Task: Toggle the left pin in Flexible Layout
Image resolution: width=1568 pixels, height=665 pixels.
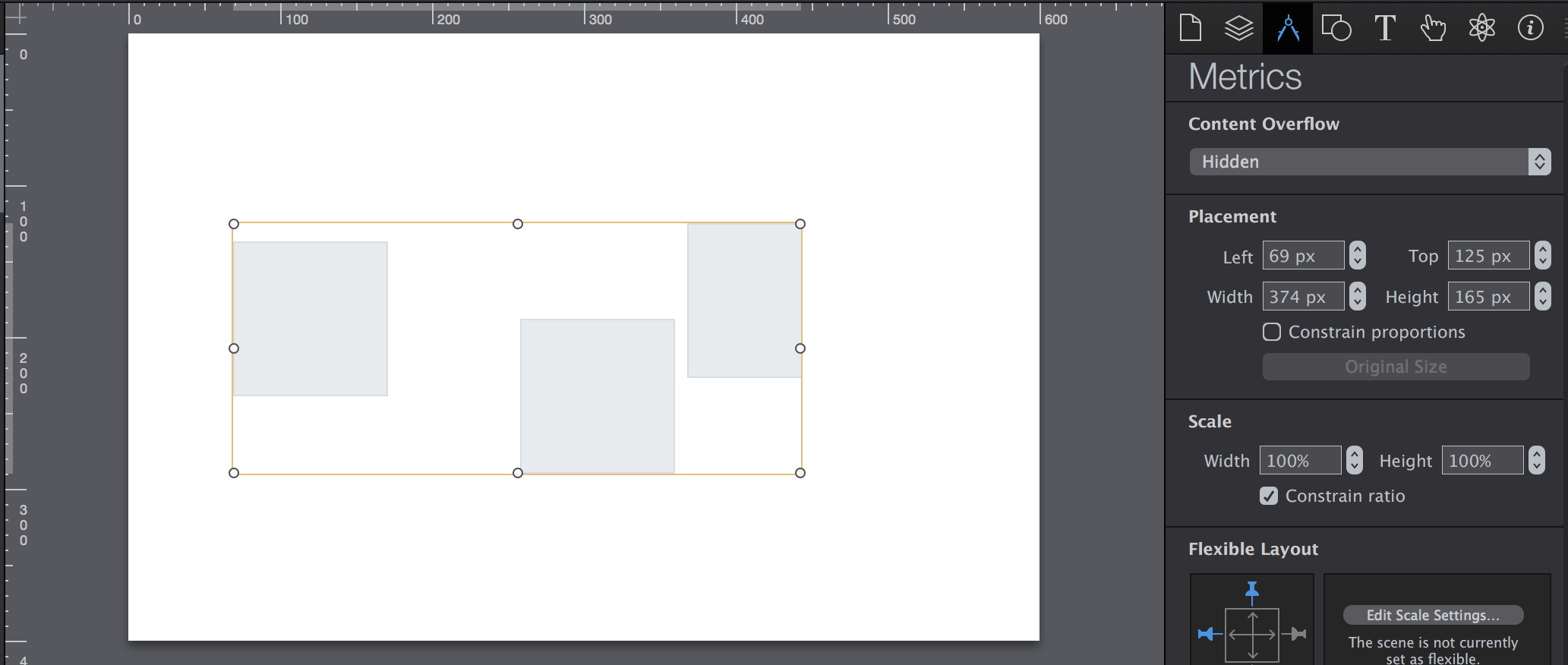Action: pyautogui.click(x=1209, y=634)
